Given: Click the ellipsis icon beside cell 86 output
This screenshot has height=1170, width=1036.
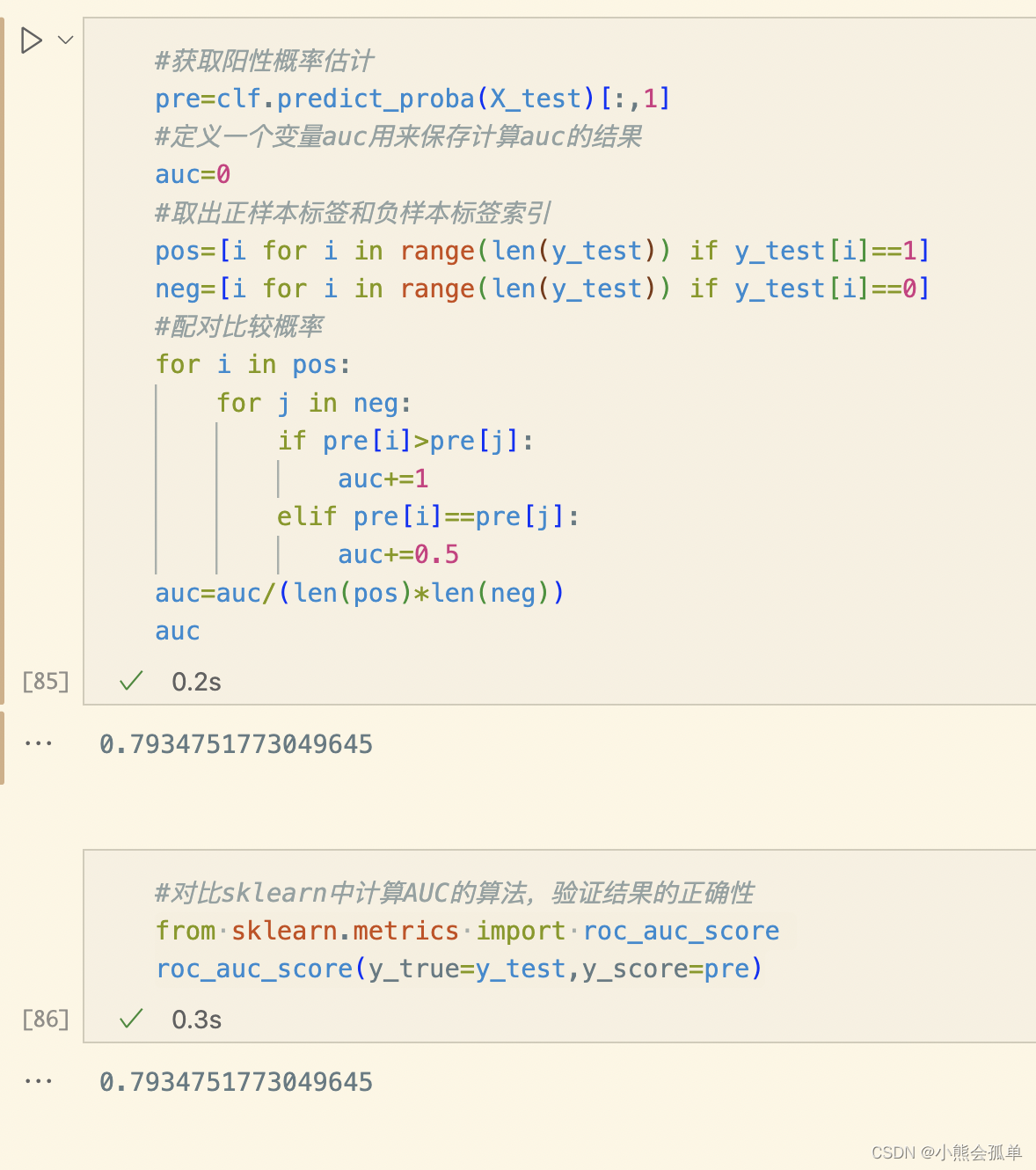Looking at the screenshot, I should pos(39,1080).
